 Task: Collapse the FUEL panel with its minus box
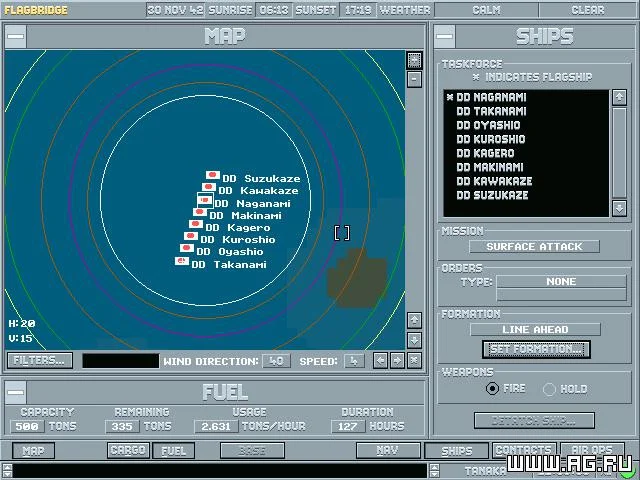tap(16, 392)
